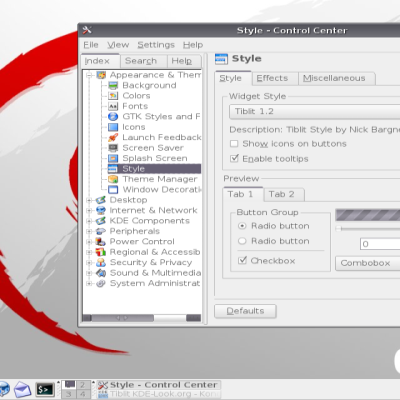Click the Background icon in tree

(x=113, y=86)
